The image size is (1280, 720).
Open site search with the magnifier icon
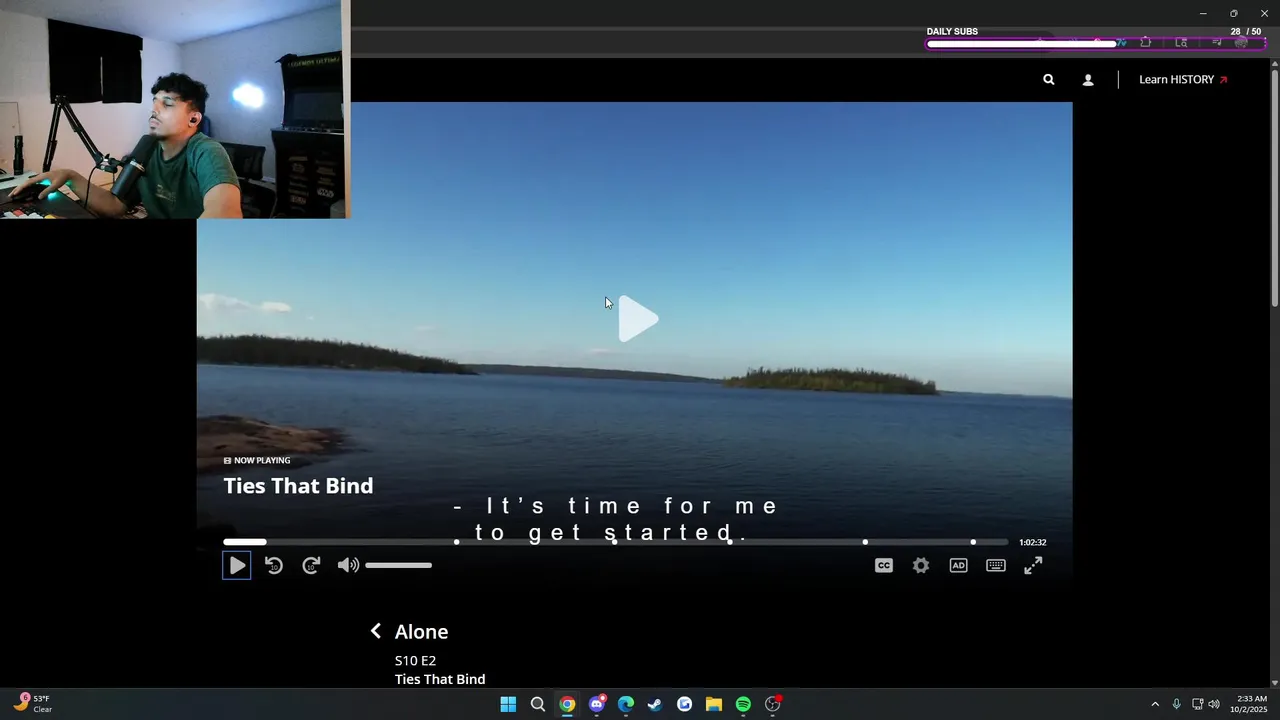coord(1049,79)
